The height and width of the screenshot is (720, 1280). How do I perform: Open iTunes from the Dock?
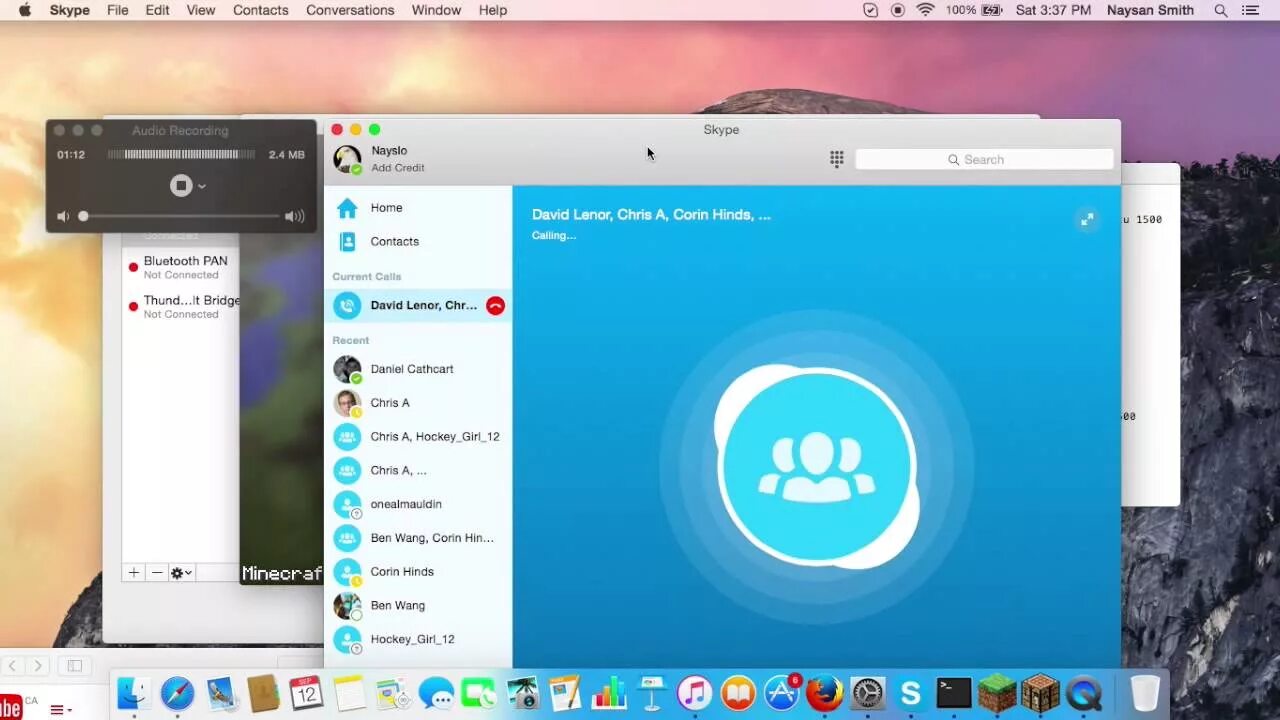coord(694,693)
